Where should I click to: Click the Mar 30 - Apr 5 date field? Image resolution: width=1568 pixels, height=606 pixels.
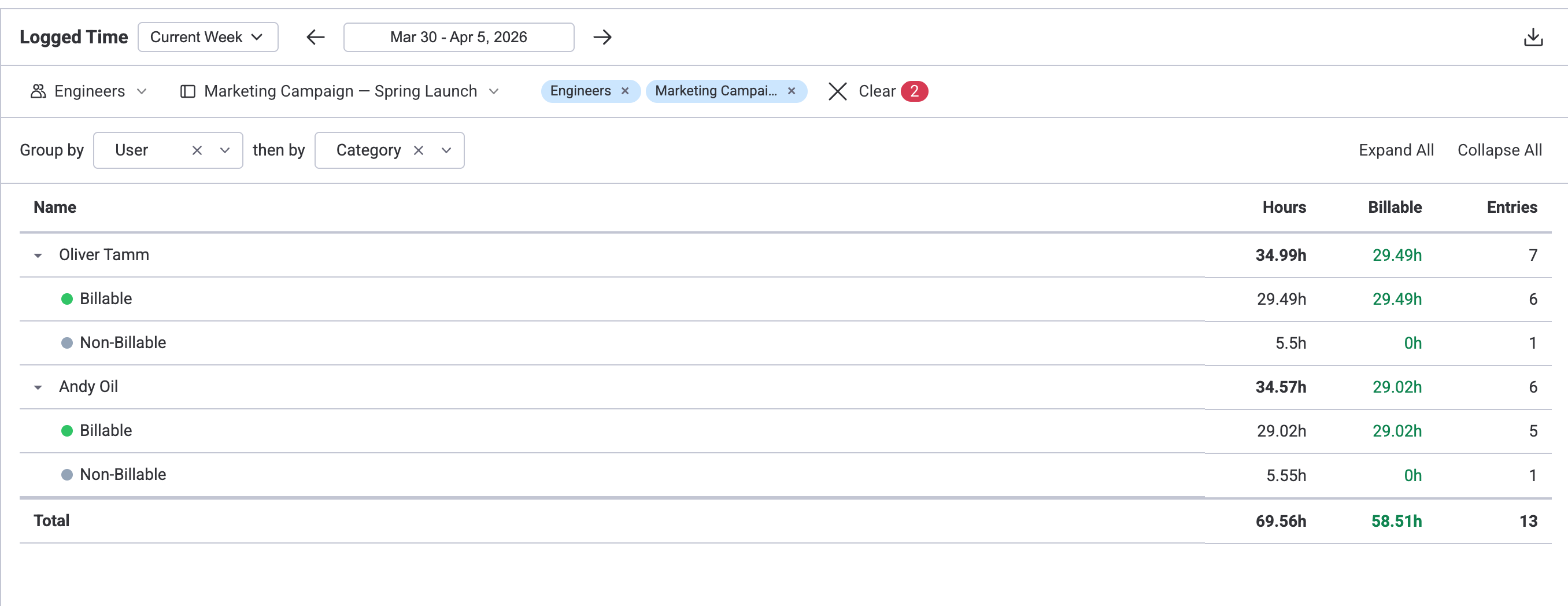pos(458,37)
